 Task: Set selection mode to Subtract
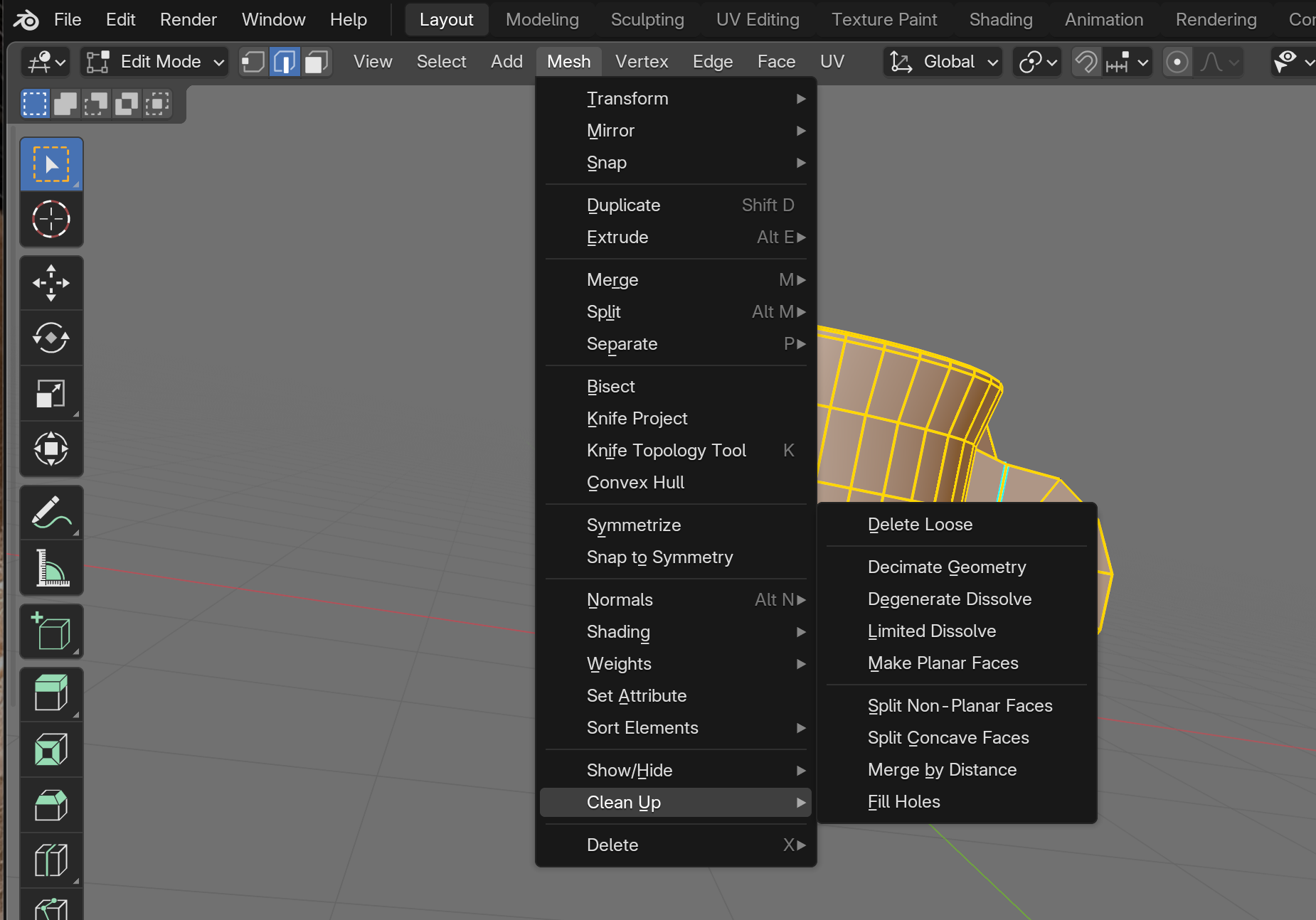[96, 104]
